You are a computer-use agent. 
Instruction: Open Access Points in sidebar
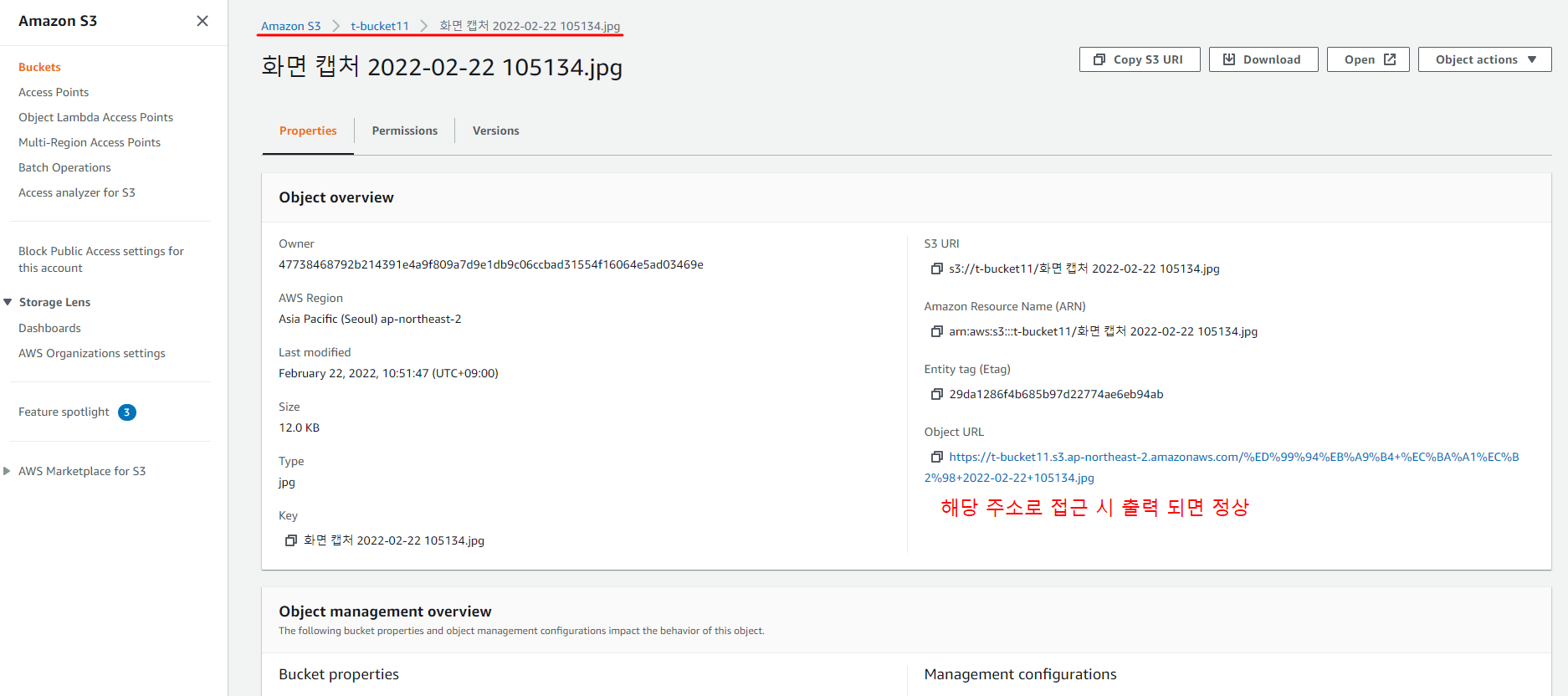click(54, 92)
